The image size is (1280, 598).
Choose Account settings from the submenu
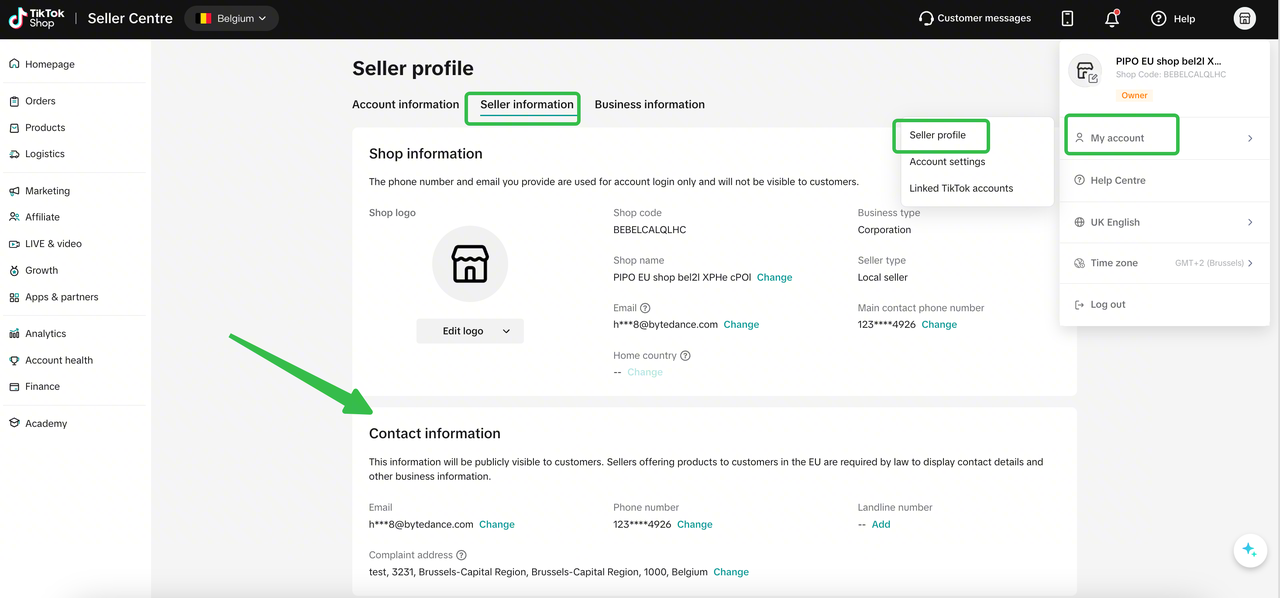947,162
